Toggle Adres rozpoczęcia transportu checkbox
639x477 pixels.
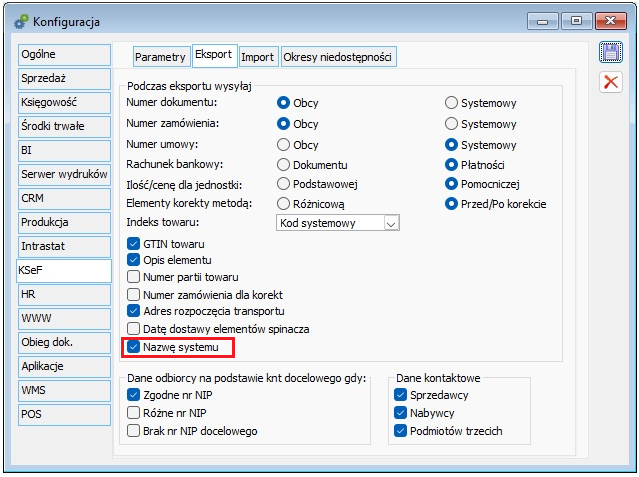133,311
